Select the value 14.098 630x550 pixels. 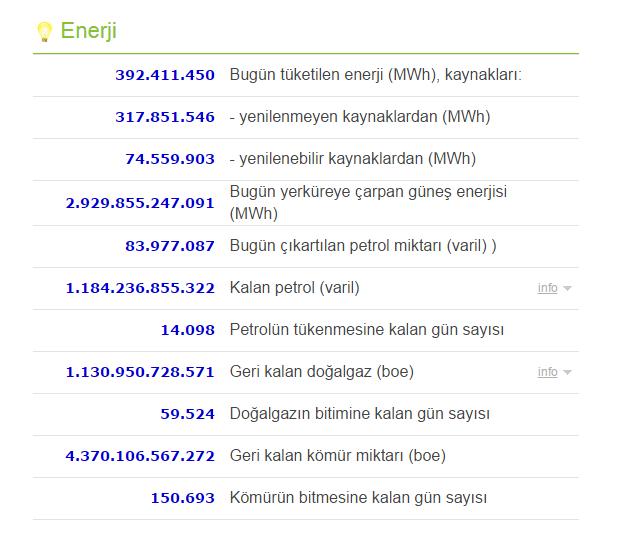pyautogui.click(x=188, y=330)
